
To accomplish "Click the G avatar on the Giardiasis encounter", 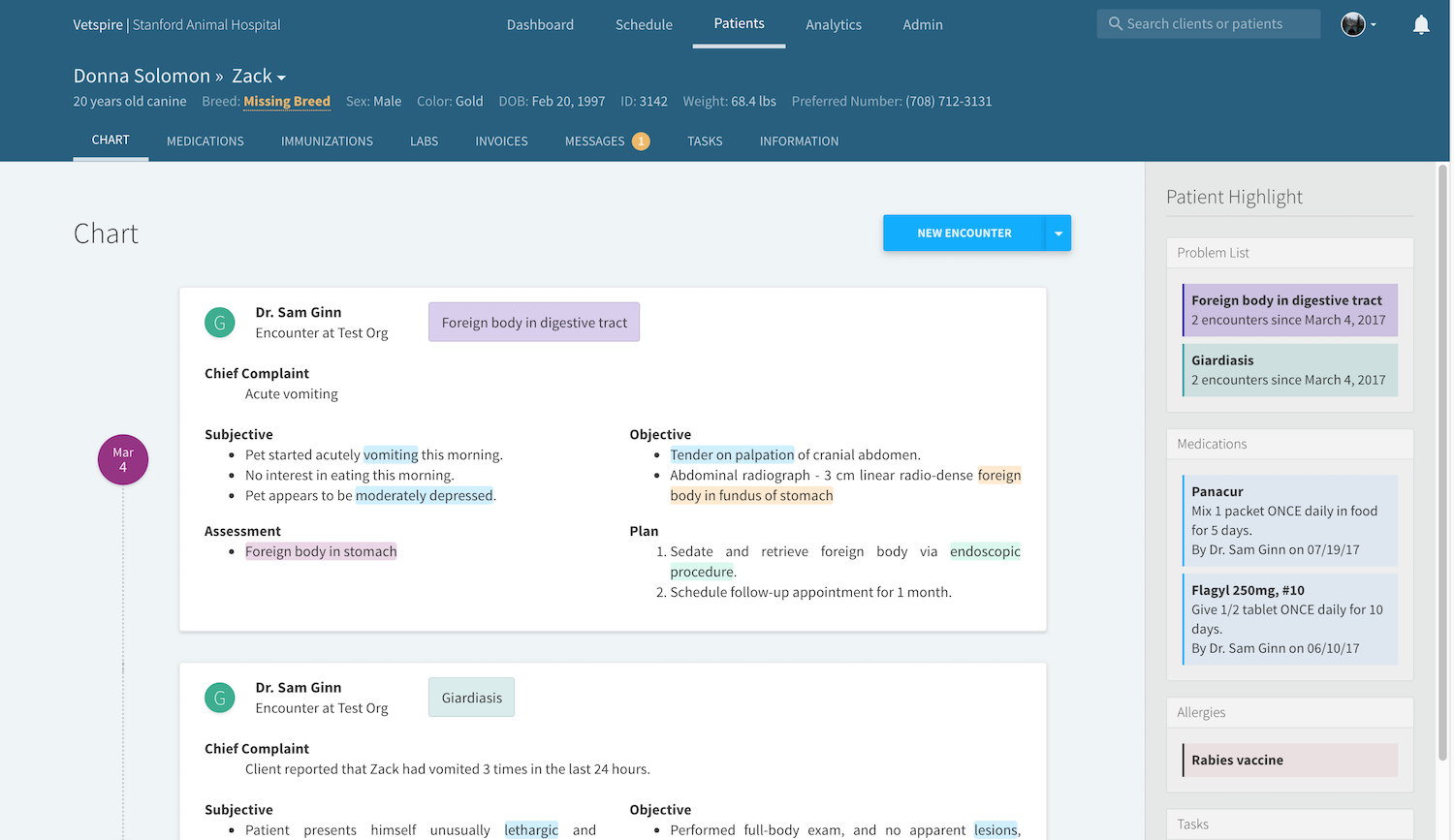I will tap(219, 697).
